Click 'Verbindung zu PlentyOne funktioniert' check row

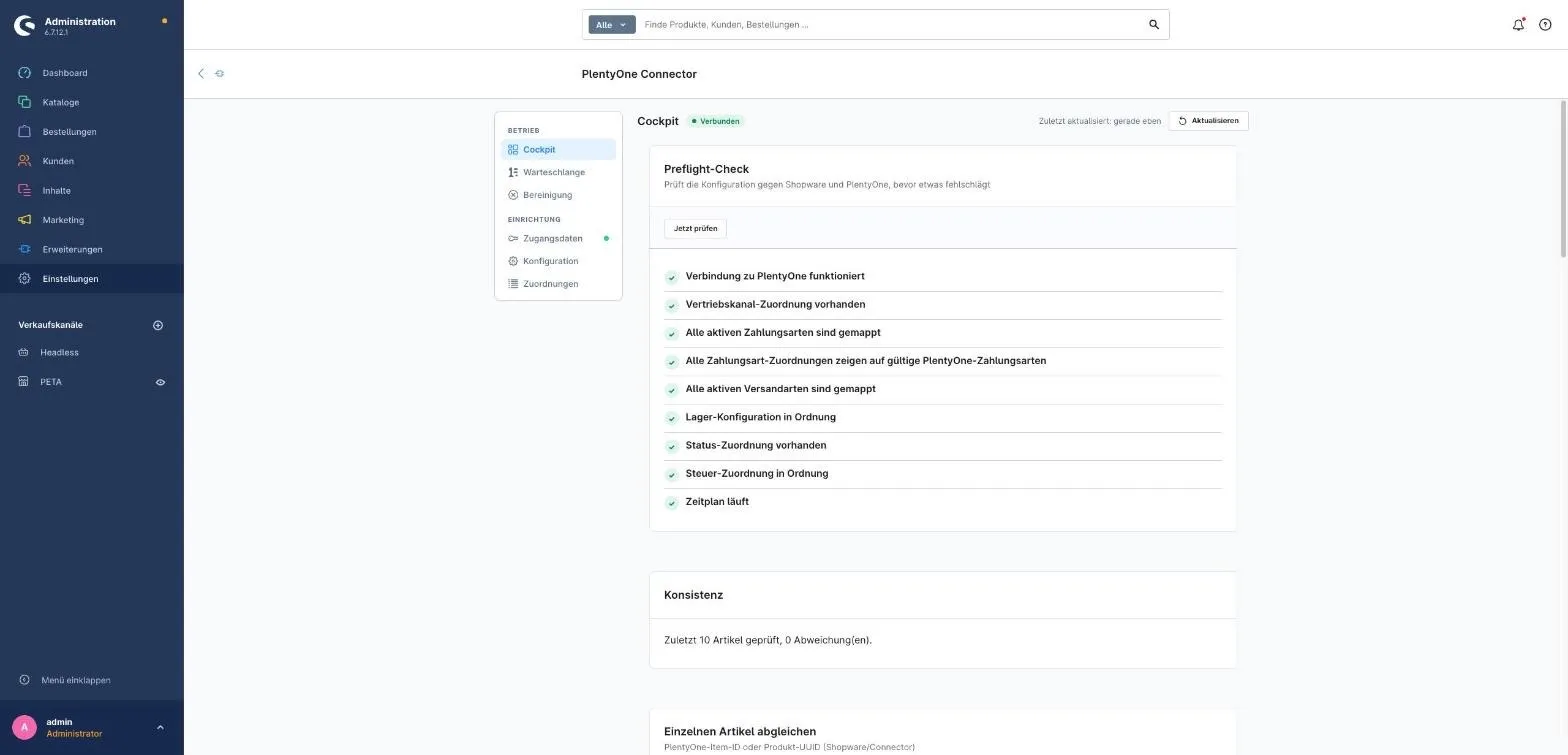pyautogui.click(x=943, y=277)
